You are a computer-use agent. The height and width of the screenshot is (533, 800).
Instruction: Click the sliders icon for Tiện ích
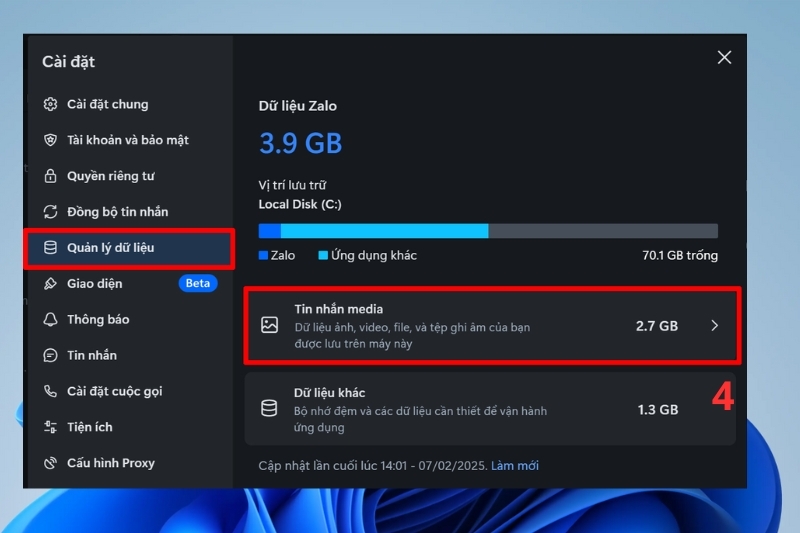(x=50, y=427)
